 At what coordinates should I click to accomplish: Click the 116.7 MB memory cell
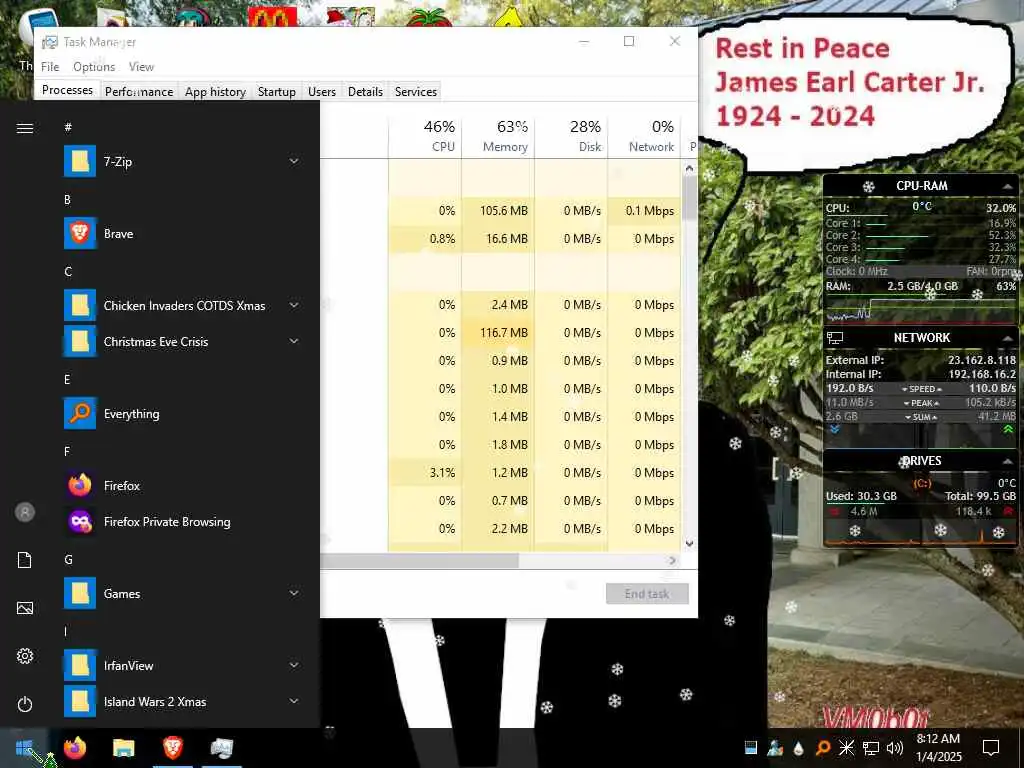pos(498,332)
